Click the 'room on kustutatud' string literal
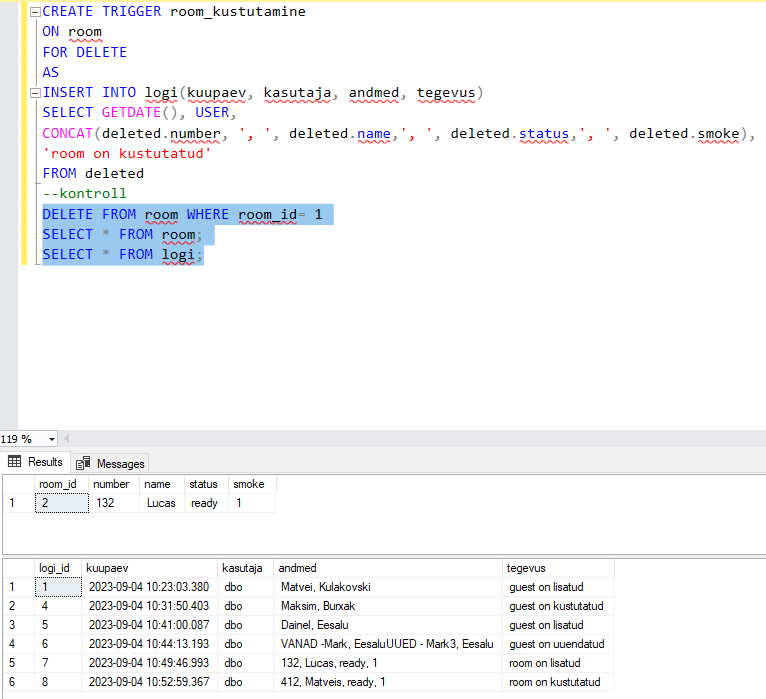 click(x=127, y=153)
